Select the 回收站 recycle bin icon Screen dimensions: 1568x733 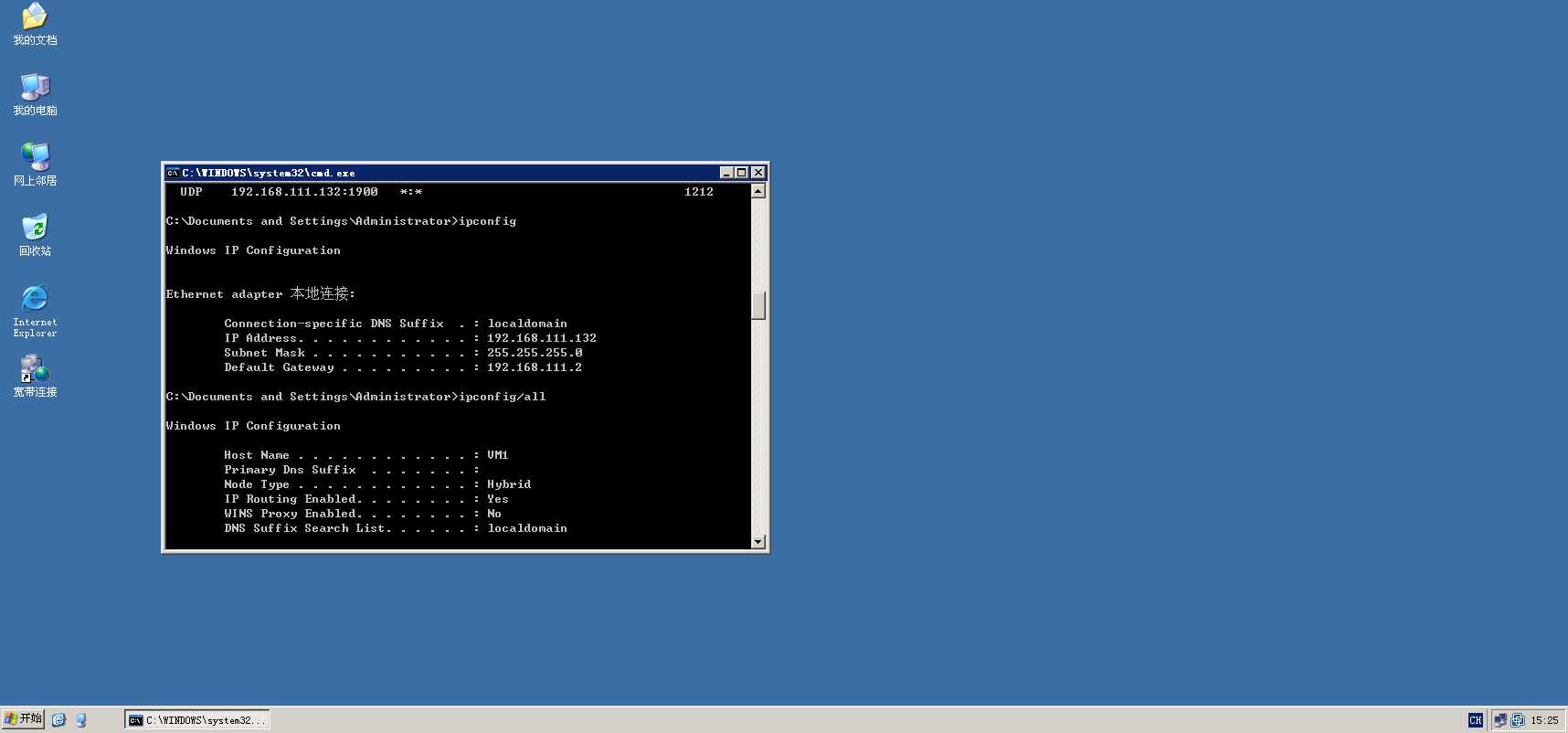tap(35, 236)
